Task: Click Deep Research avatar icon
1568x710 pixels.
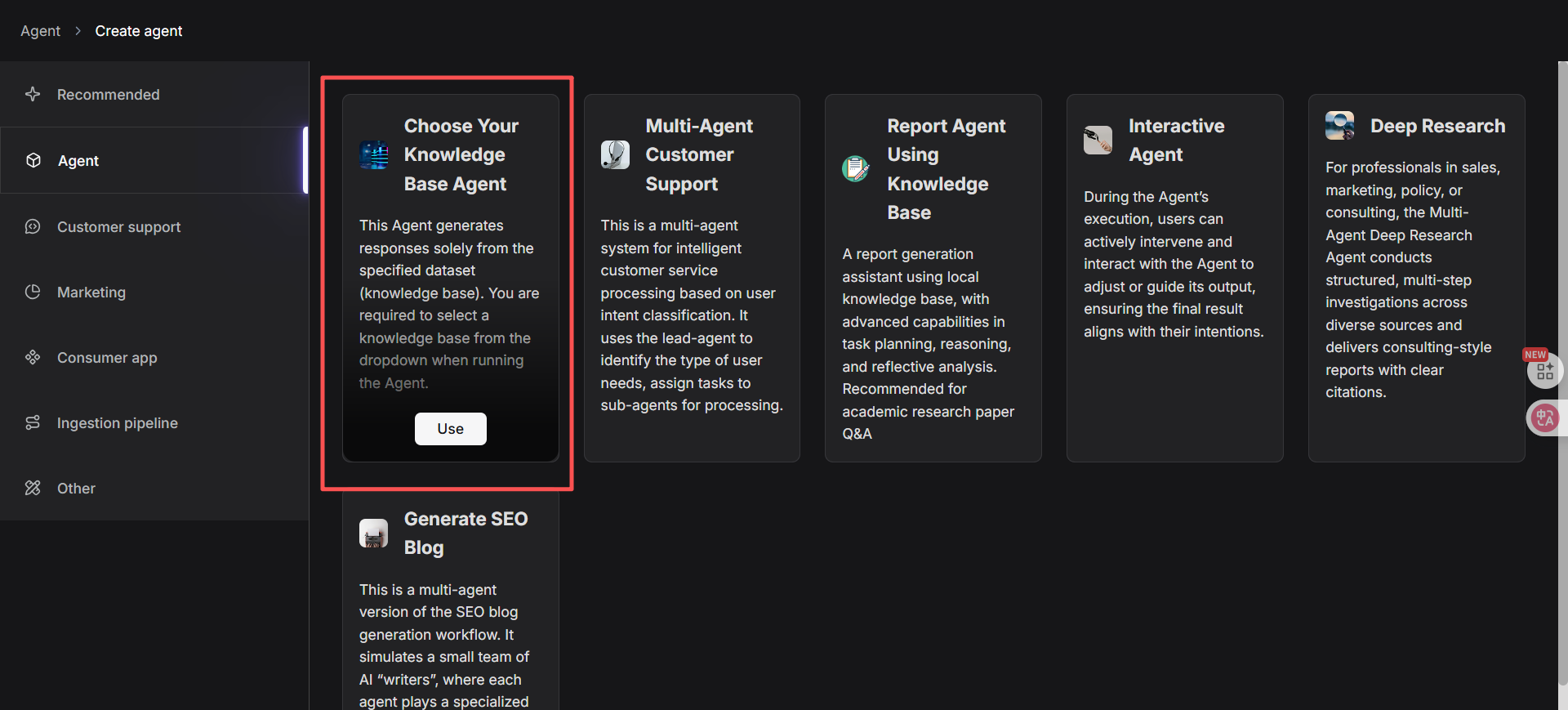Action: click(1339, 126)
